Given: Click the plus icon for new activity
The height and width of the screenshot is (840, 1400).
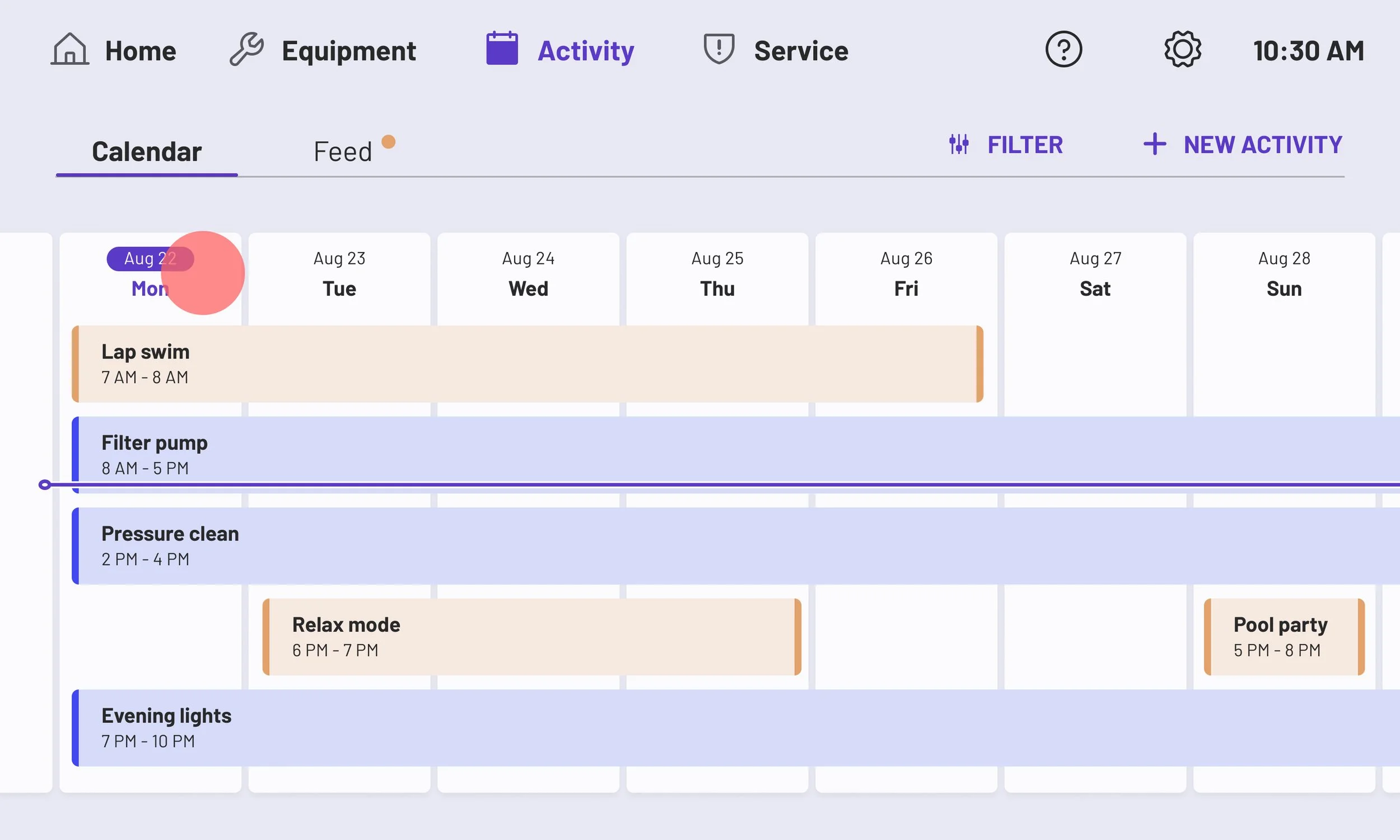Looking at the screenshot, I should 1154,144.
